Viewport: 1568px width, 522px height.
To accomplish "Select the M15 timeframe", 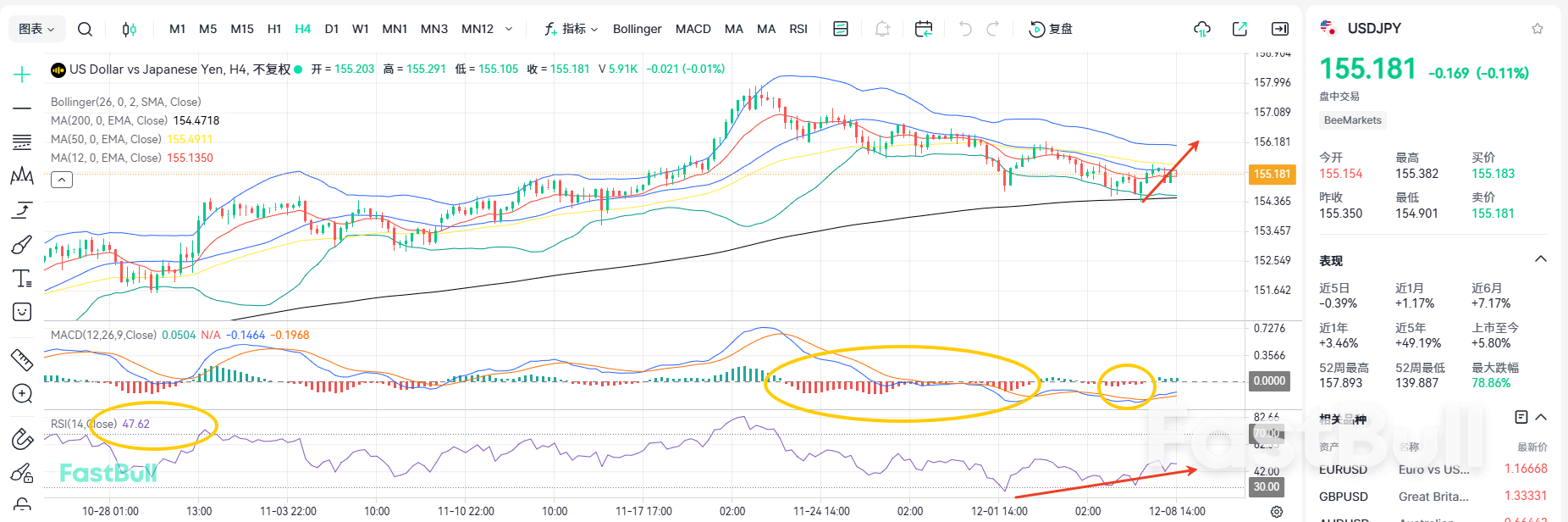I will coord(242,30).
